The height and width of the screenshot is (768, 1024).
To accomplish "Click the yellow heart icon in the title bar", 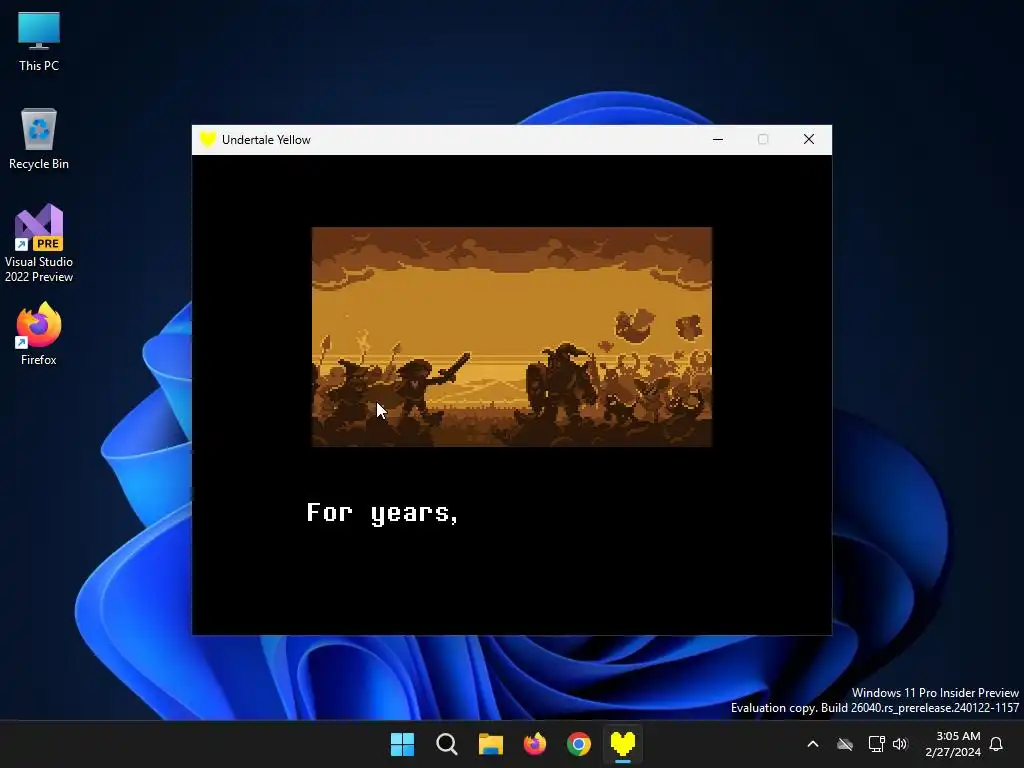I will click(208, 140).
